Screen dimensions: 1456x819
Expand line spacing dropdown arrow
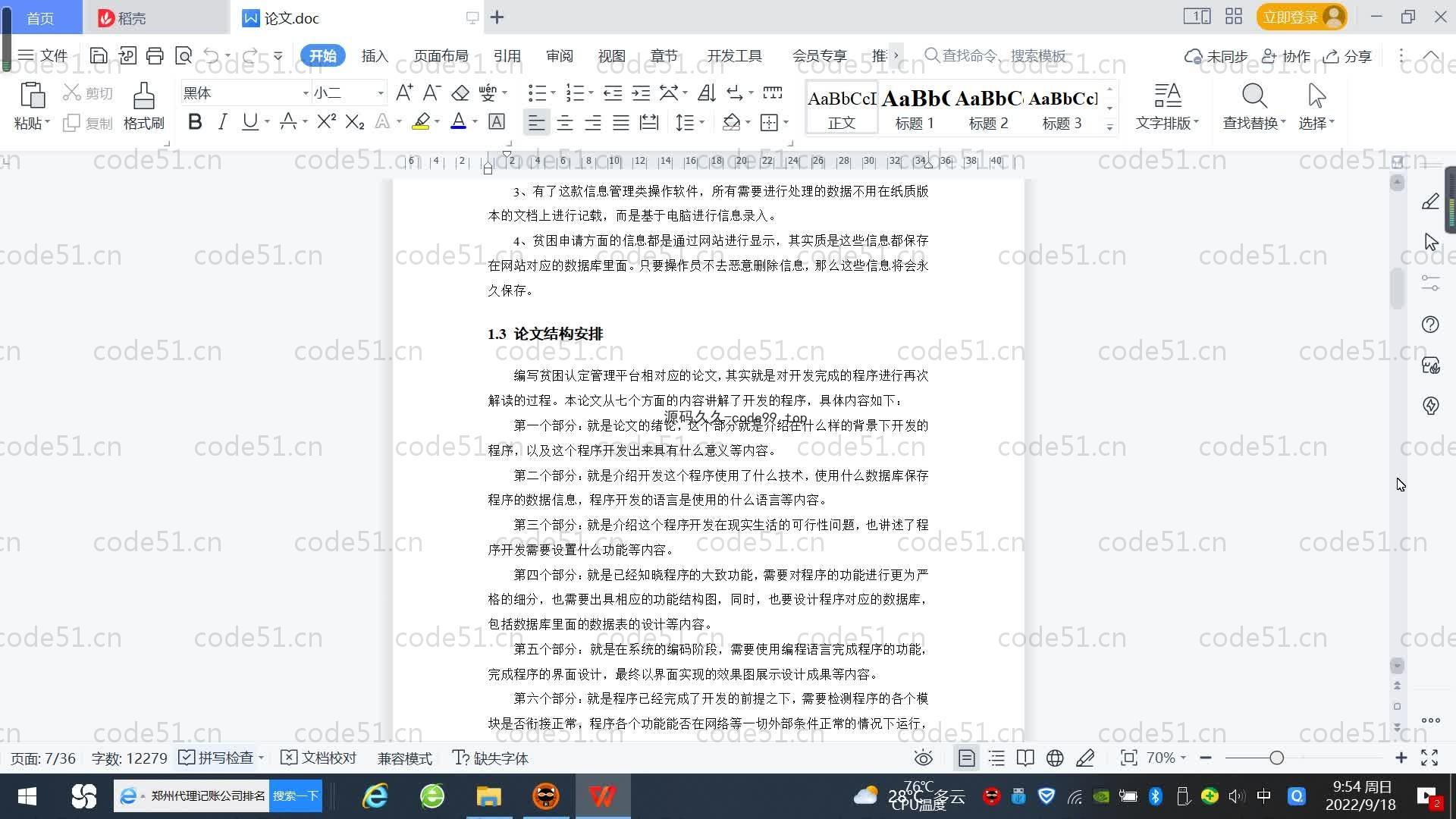pyautogui.click(x=702, y=122)
